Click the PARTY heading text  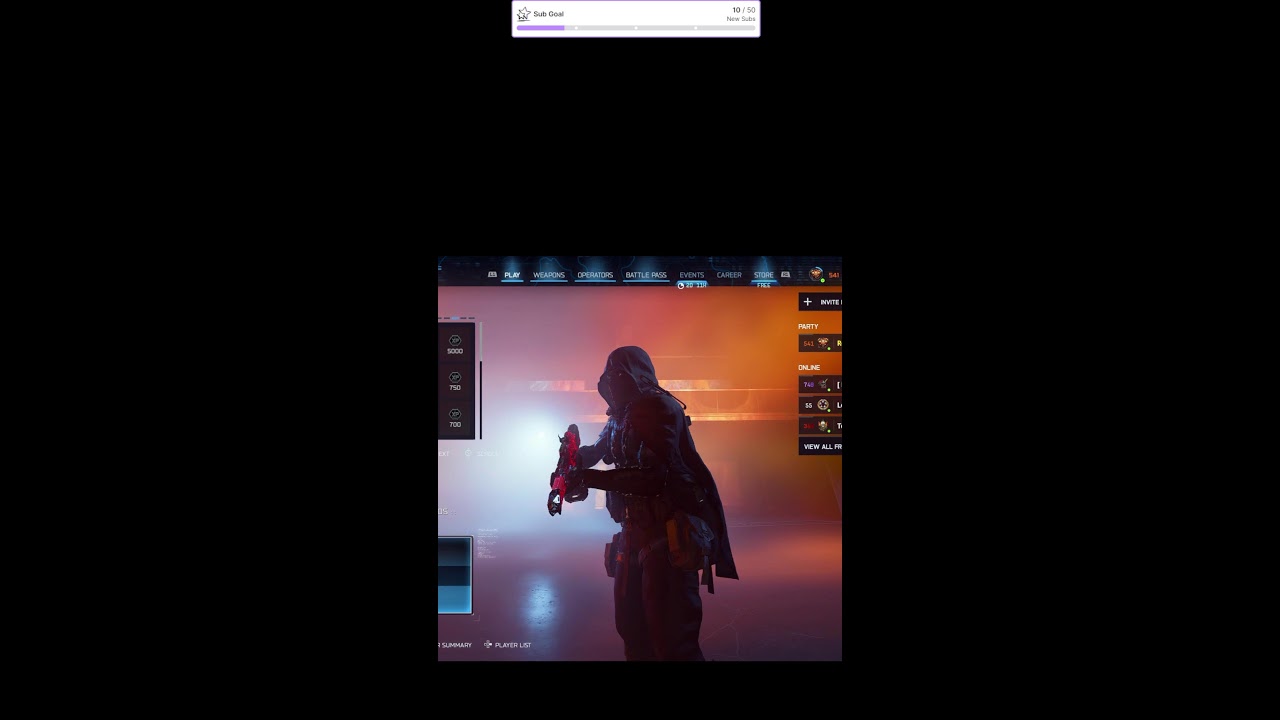coord(808,327)
